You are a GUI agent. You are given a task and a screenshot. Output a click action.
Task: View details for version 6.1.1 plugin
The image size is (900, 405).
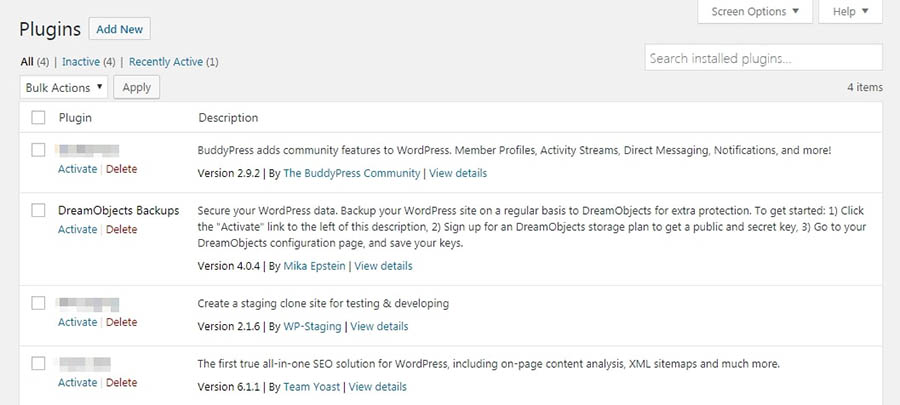378,387
